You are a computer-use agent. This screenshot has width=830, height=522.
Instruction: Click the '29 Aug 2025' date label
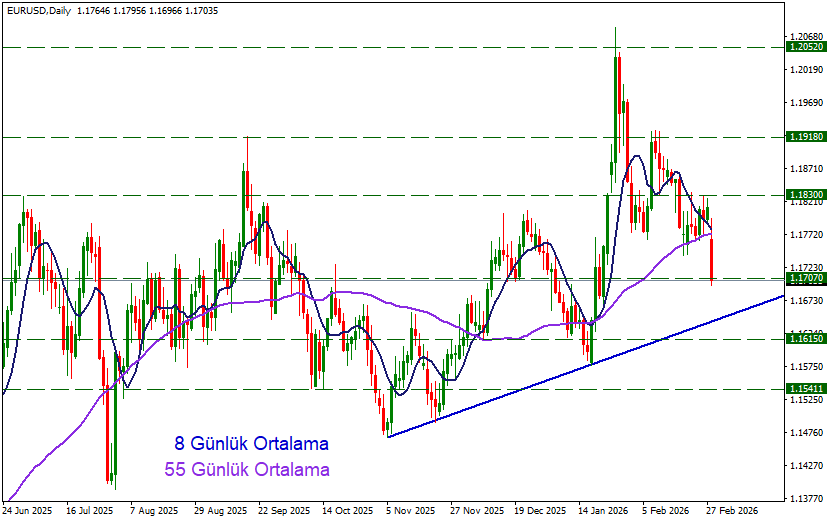coord(220,510)
